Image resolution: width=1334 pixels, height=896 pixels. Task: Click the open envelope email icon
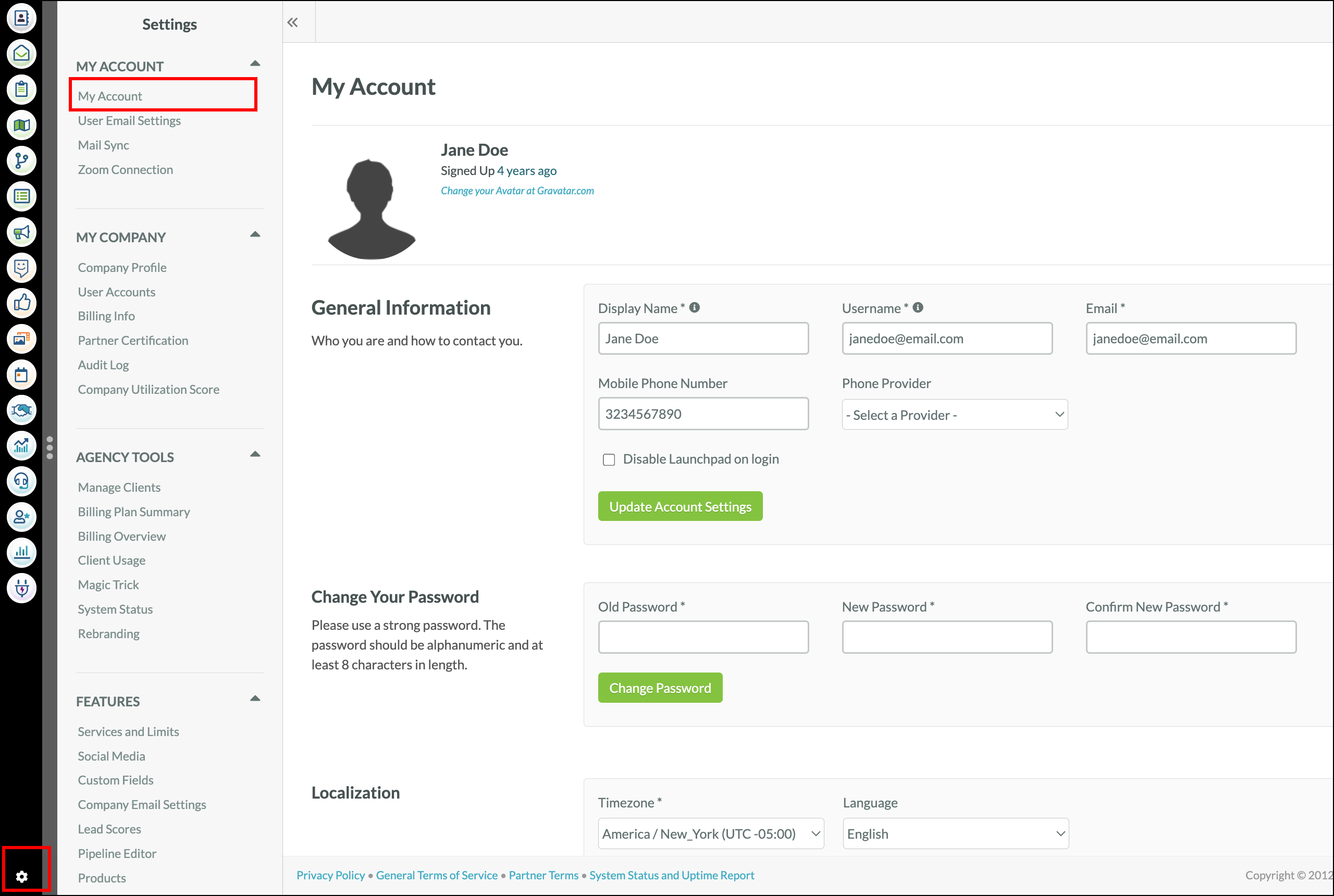coord(21,54)
